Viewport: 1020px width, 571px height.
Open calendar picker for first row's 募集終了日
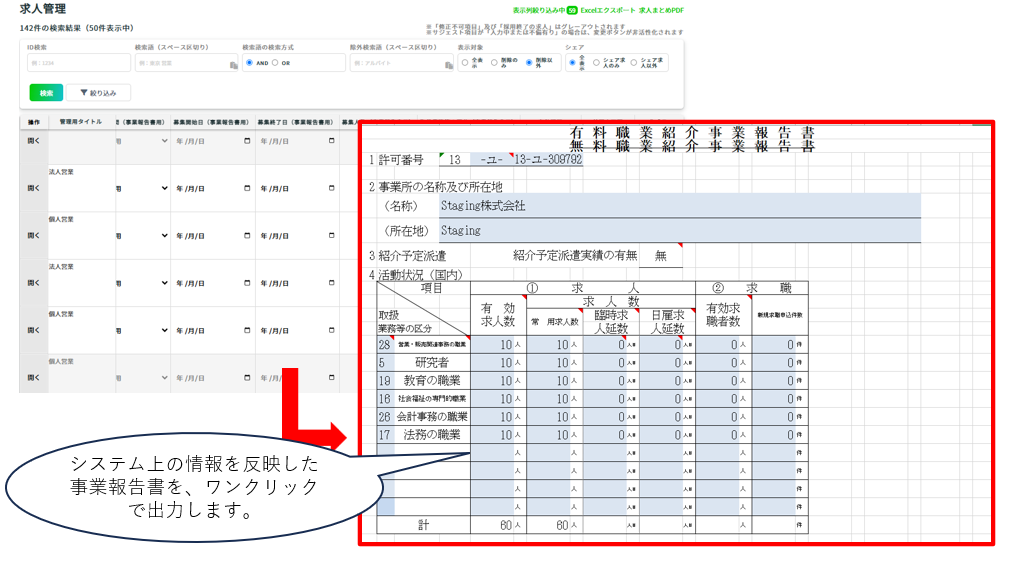(x=331, y=141)
